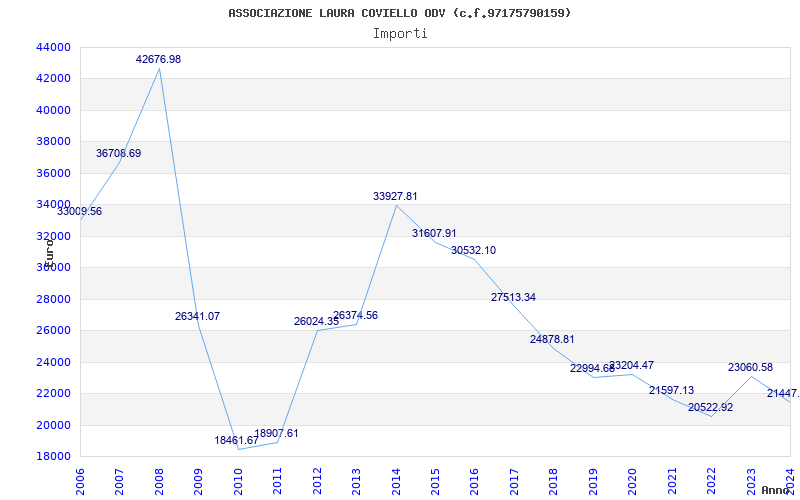
Task: Select the data label 36708.69
Action: click(118, 153)
